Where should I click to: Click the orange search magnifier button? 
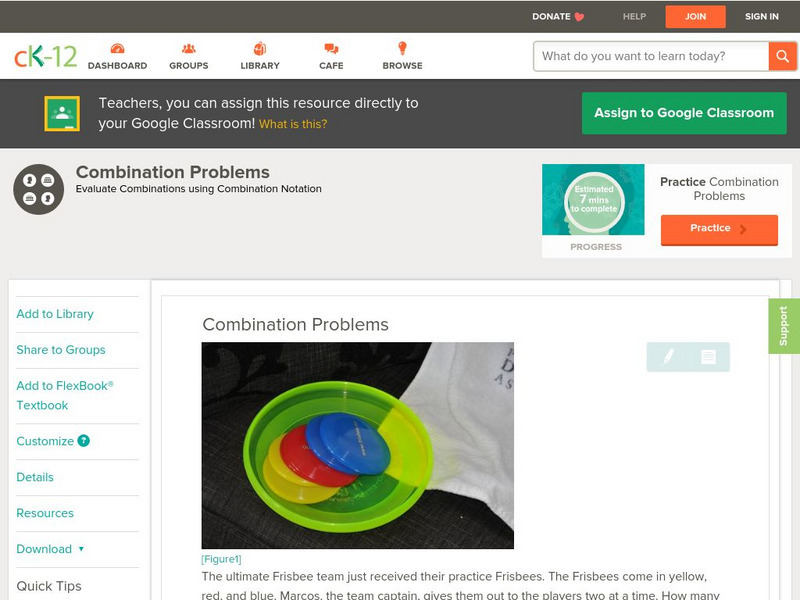pos(782,56)
